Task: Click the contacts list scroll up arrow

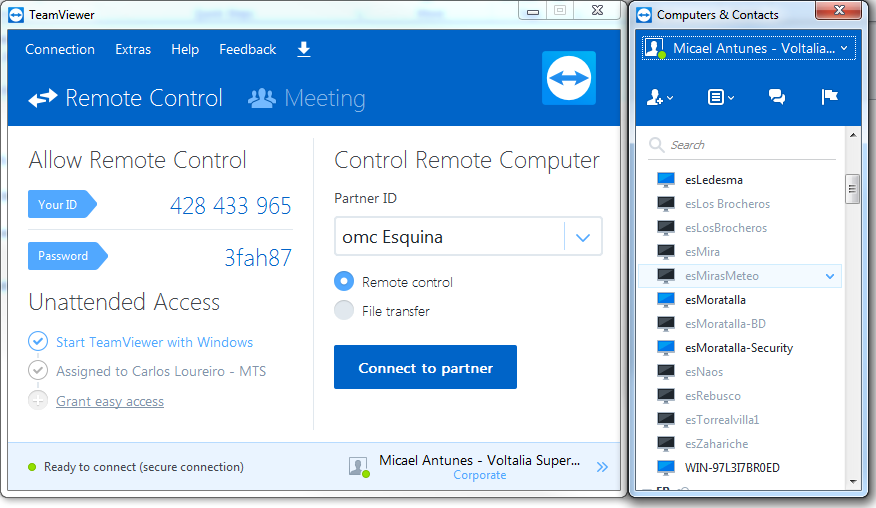Action: tap(853, 135)
